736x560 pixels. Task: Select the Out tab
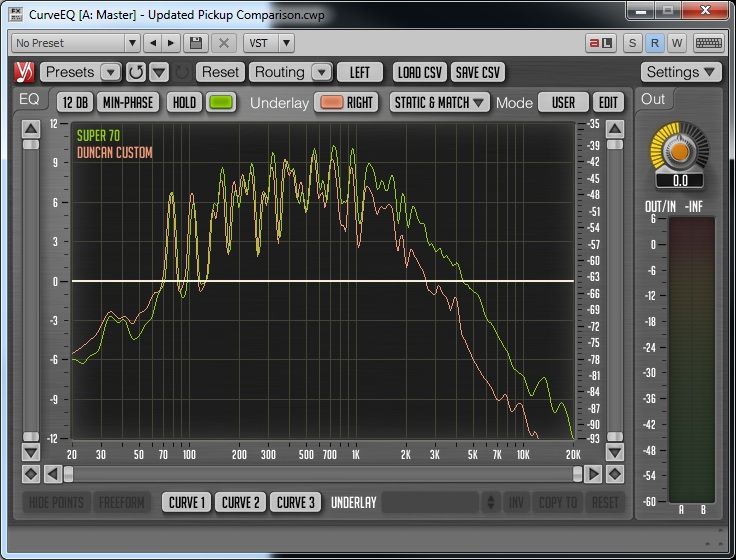(653, 100)
